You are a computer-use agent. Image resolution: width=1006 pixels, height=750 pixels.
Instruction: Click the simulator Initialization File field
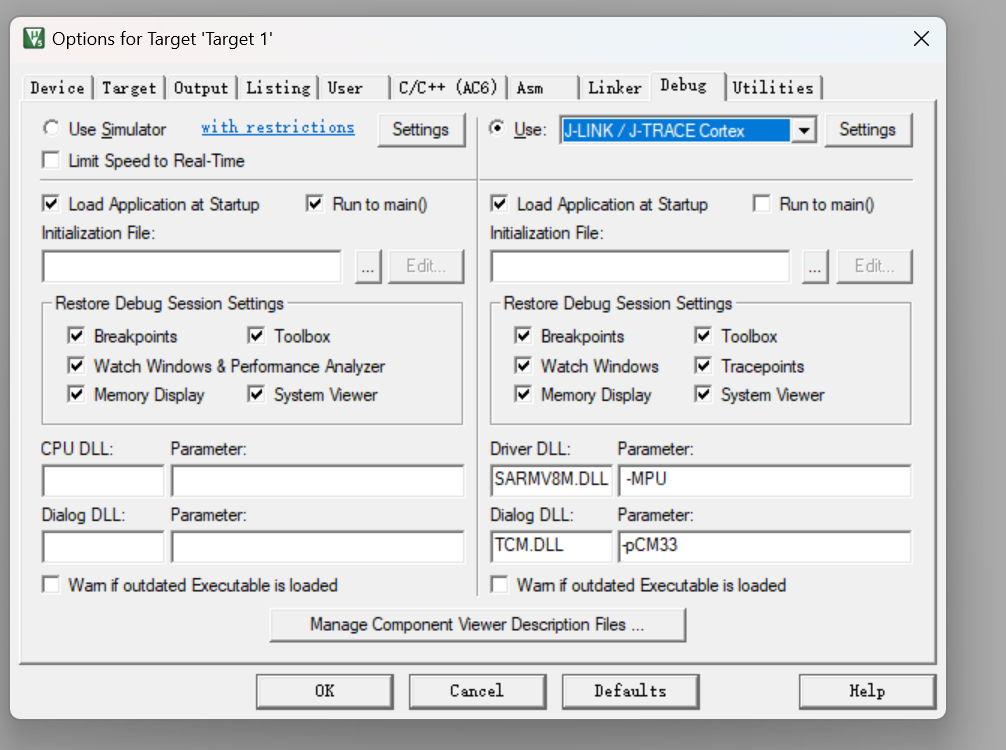click(192, 266)
